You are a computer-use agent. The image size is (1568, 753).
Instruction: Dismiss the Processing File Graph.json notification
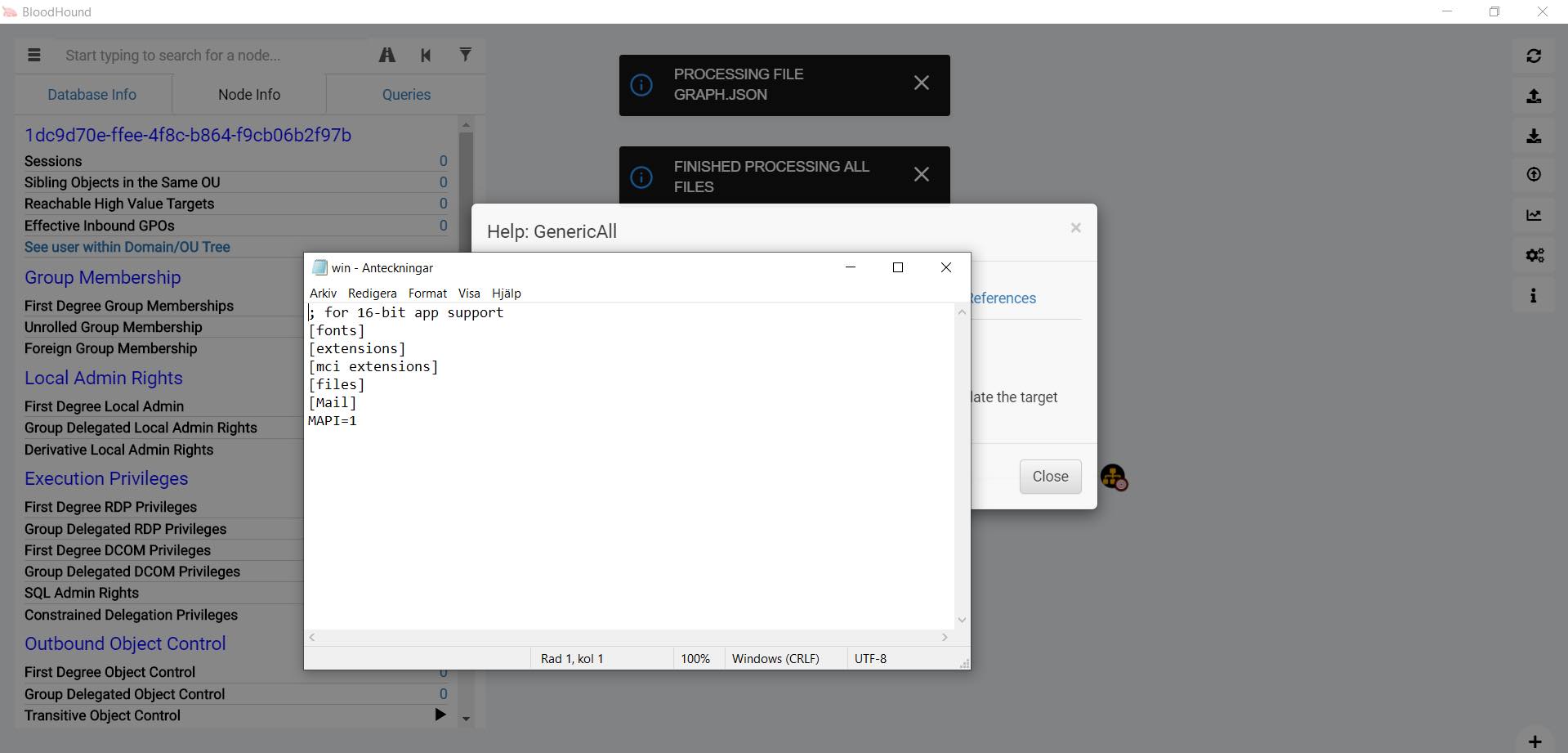[x=921, y=83]
